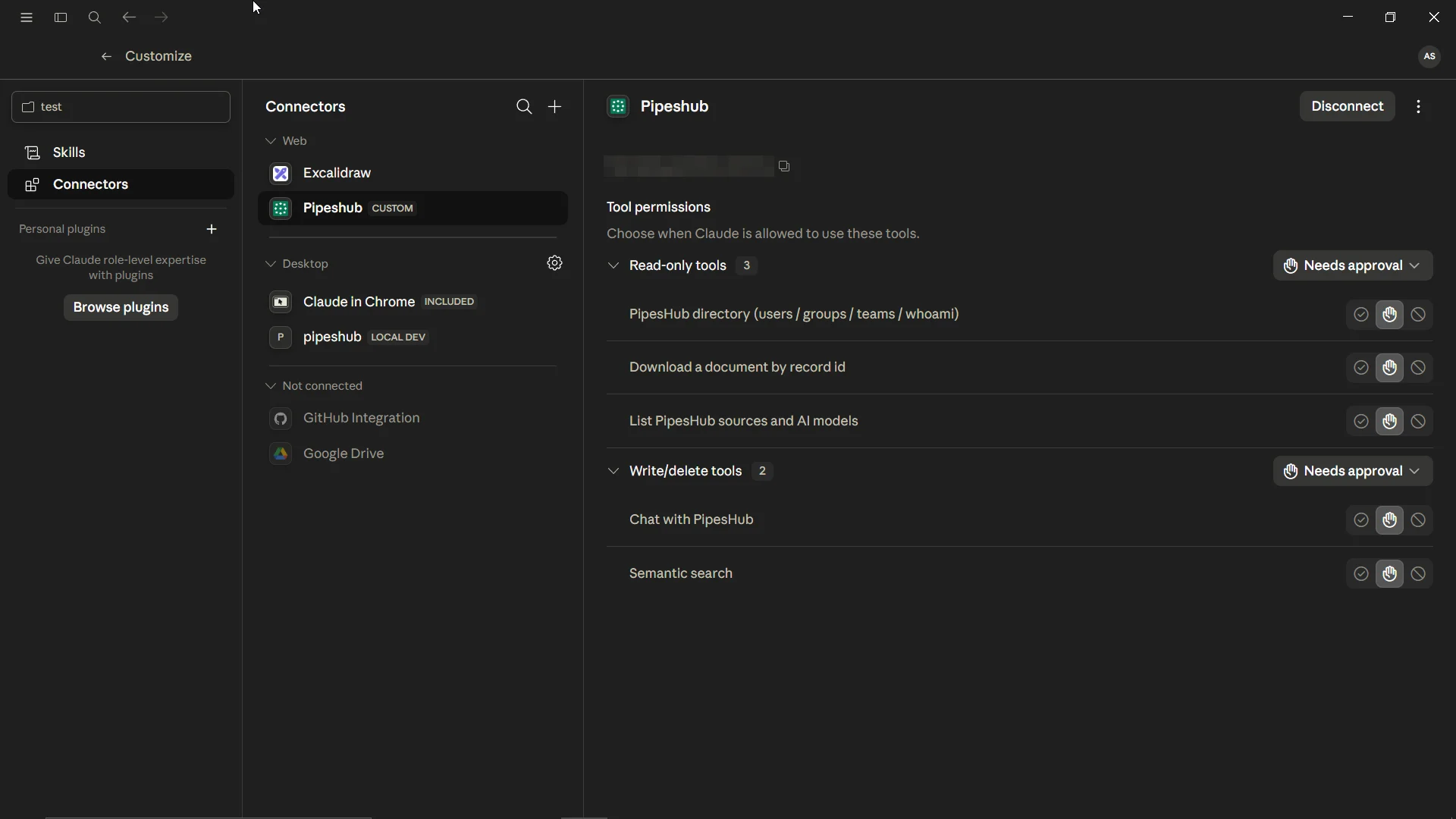Set Download a document to needs approval

click(x=1389, y=368)
